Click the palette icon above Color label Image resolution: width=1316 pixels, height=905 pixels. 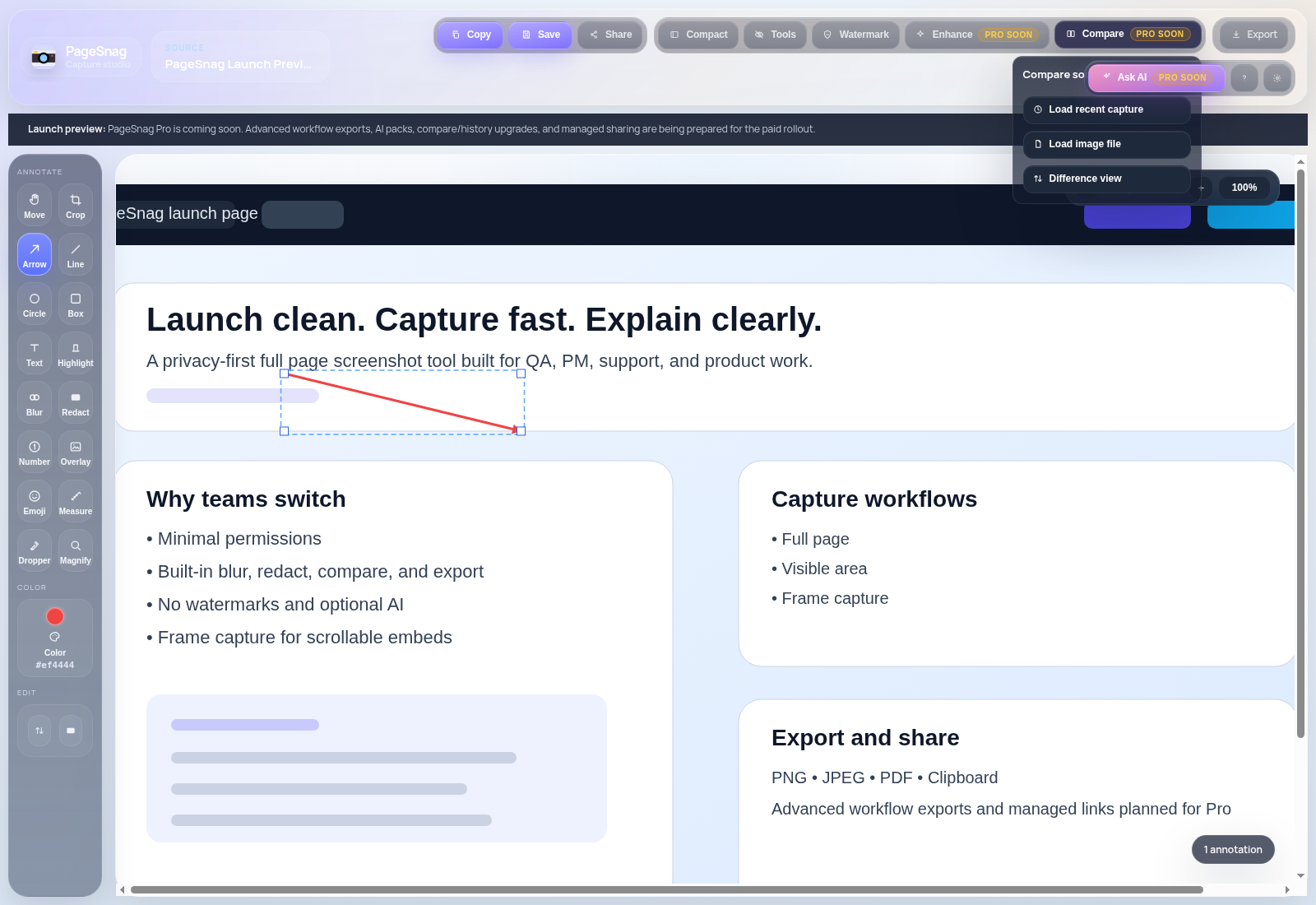coord(55,637)
